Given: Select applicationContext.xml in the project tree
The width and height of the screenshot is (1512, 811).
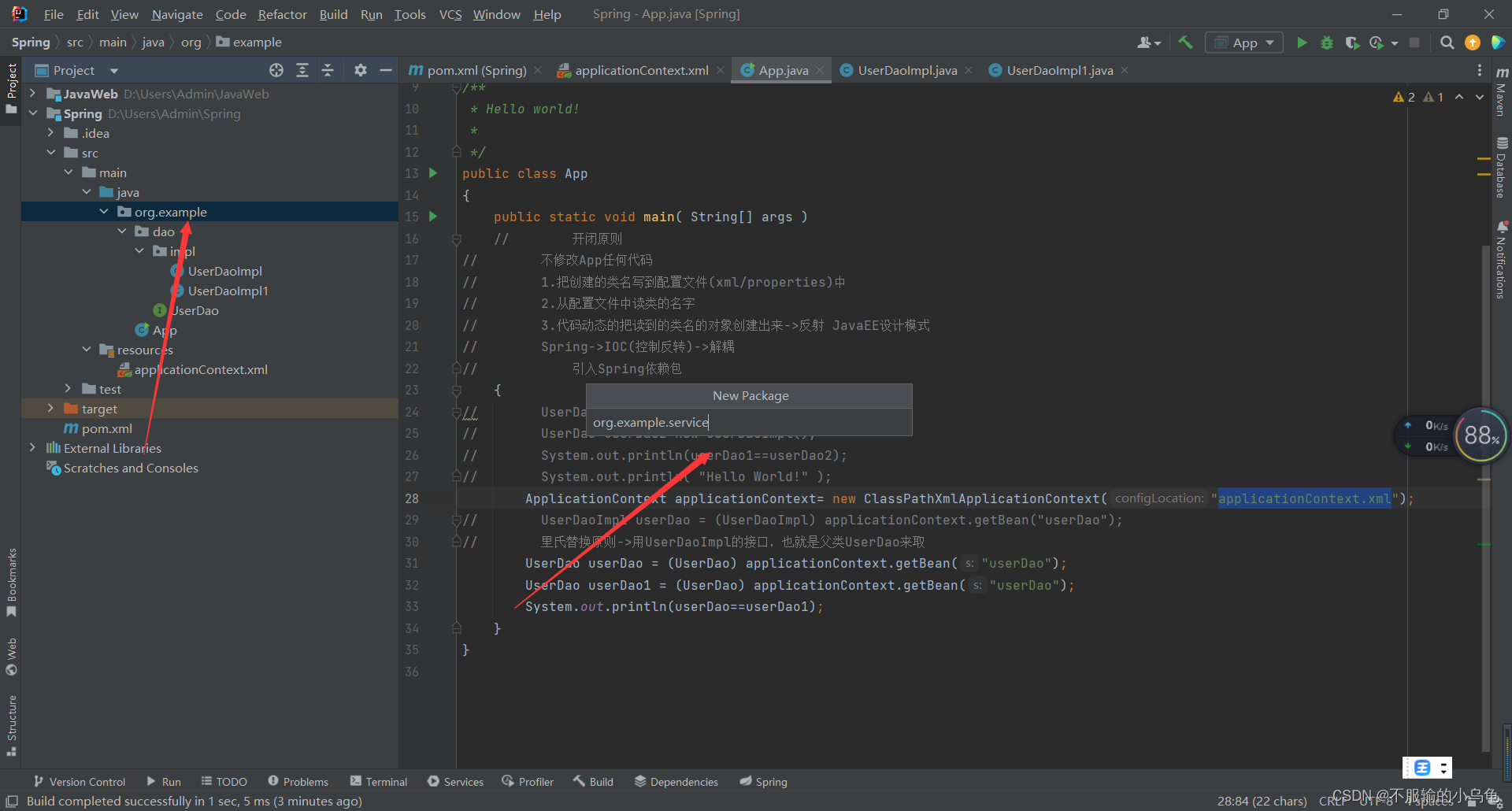Looking at the screenshot, I should (x=201, y=369).
